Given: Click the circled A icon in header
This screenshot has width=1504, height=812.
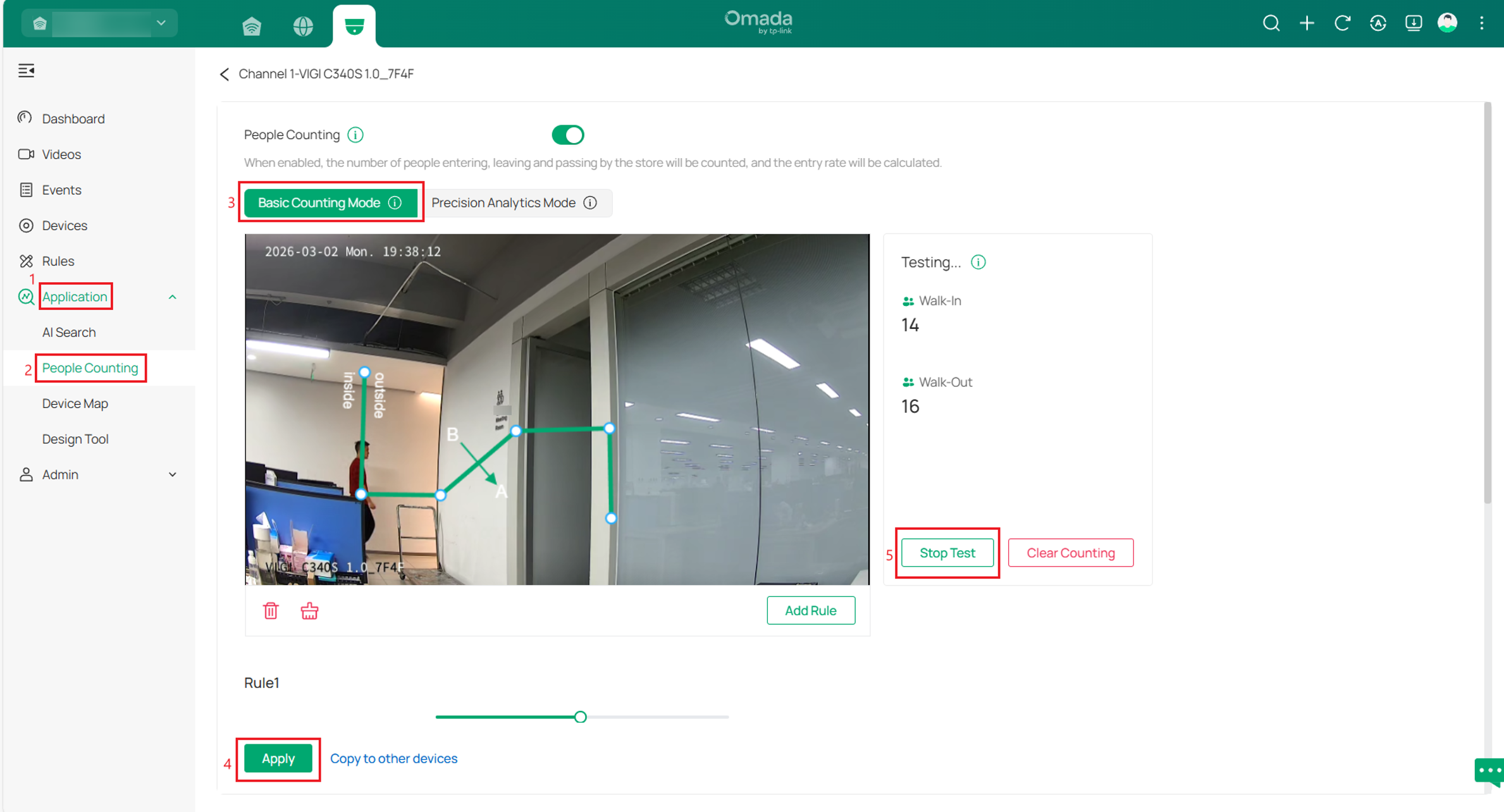Looking at the screenshot, I should pos(1378,23).
